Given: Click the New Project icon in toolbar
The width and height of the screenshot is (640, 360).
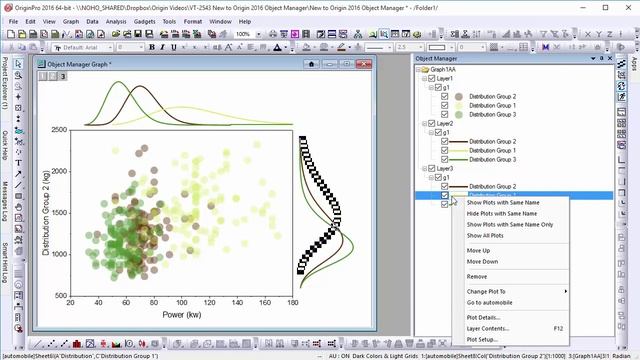Looking at the screenshot, I should [x=11, y=34].
